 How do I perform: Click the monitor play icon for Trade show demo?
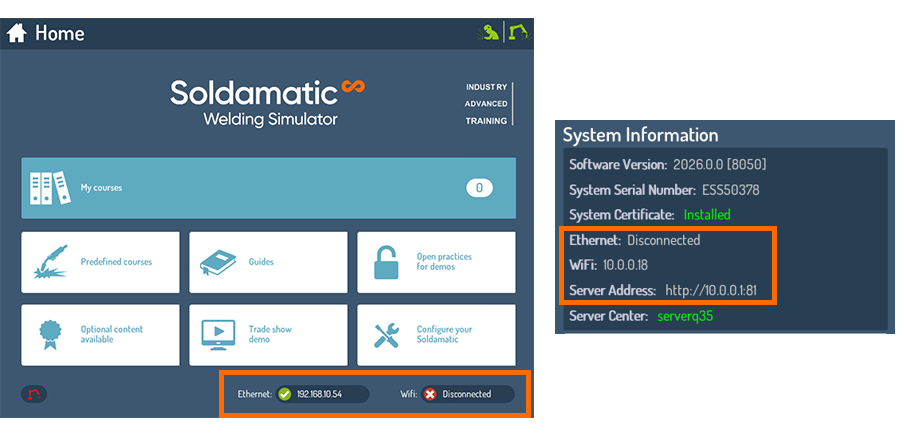pos(219,334)
